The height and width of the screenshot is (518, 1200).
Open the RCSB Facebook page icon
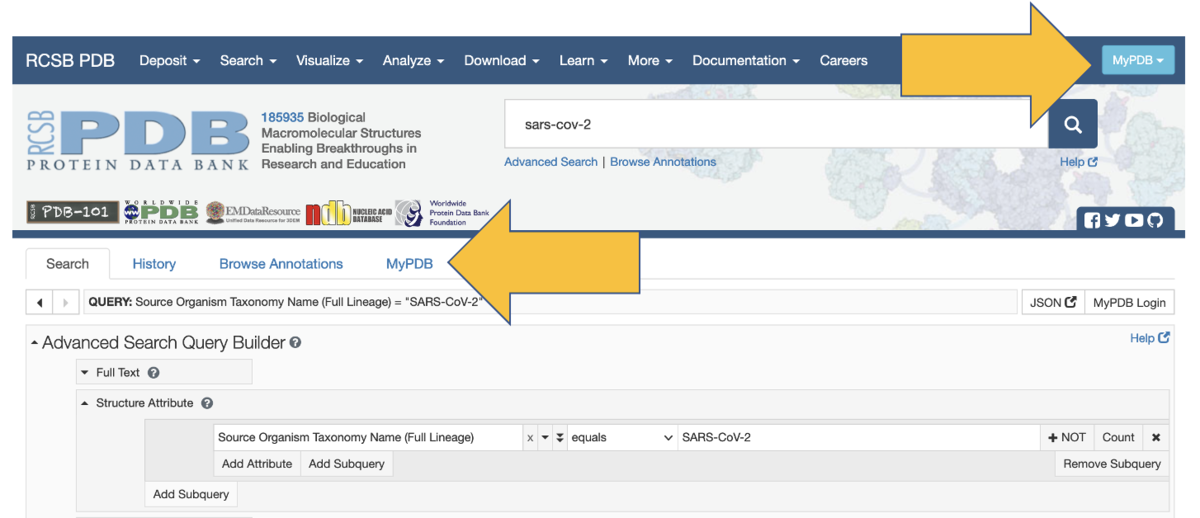click(1092, 221)
